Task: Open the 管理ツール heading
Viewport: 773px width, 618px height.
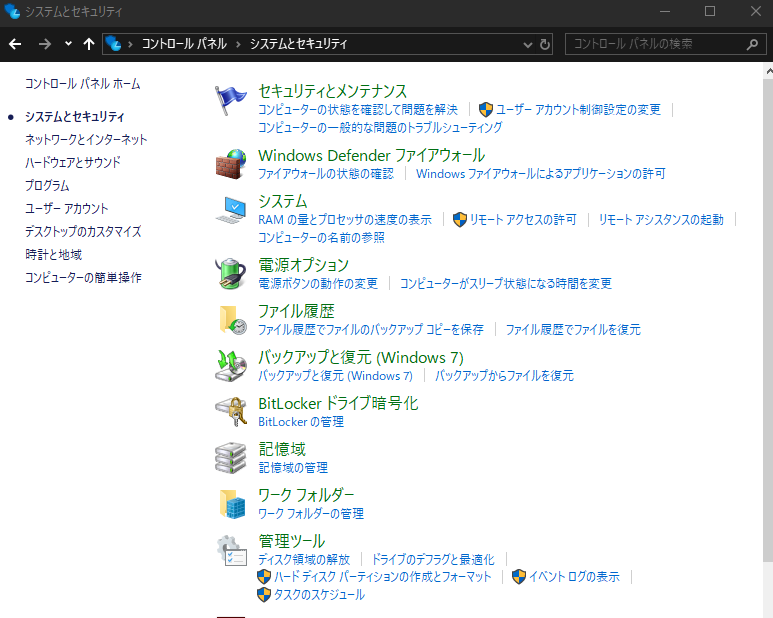Action: pos(292,541)
